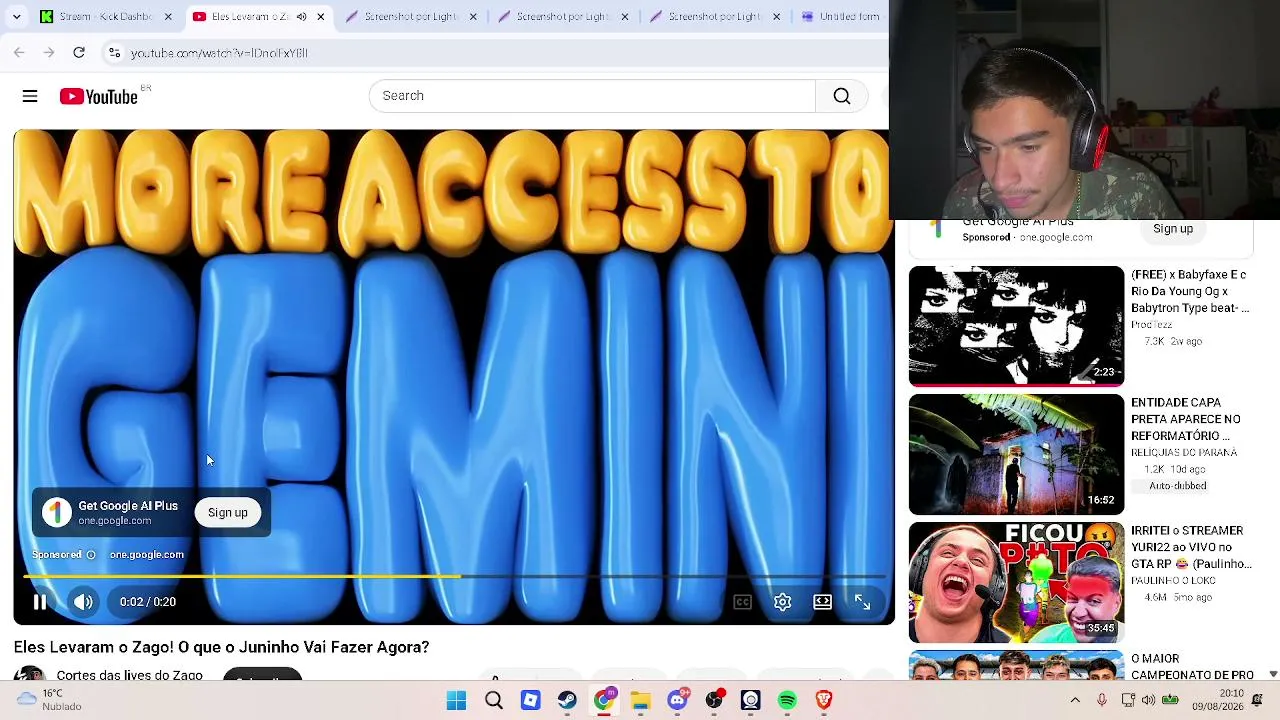Click Sign up on the video ad overlay
Viewport: 1280px width, 720px height.
228,513
